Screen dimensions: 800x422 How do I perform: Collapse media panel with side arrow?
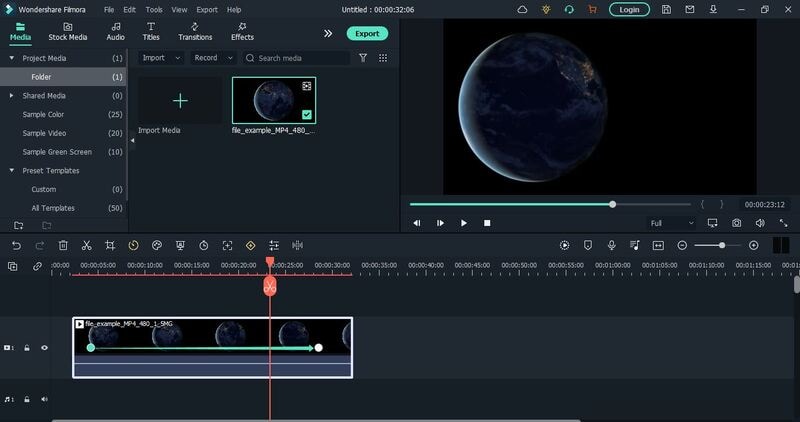point(132,140)
